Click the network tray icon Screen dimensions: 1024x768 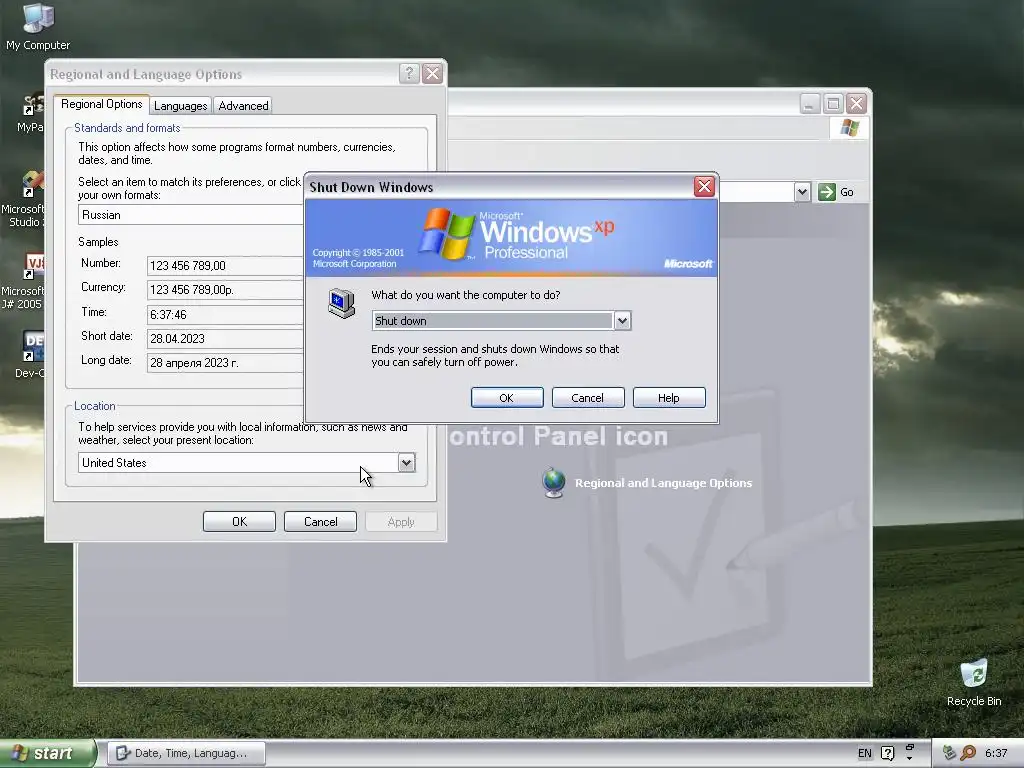pyautogui.click(x=949, y=753)
